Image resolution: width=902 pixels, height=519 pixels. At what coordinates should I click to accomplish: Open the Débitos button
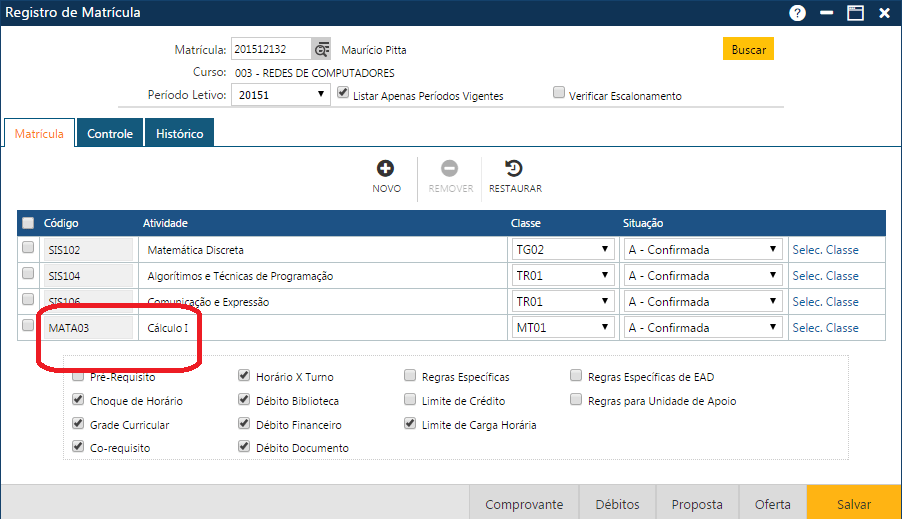click(x=617, y=503)
